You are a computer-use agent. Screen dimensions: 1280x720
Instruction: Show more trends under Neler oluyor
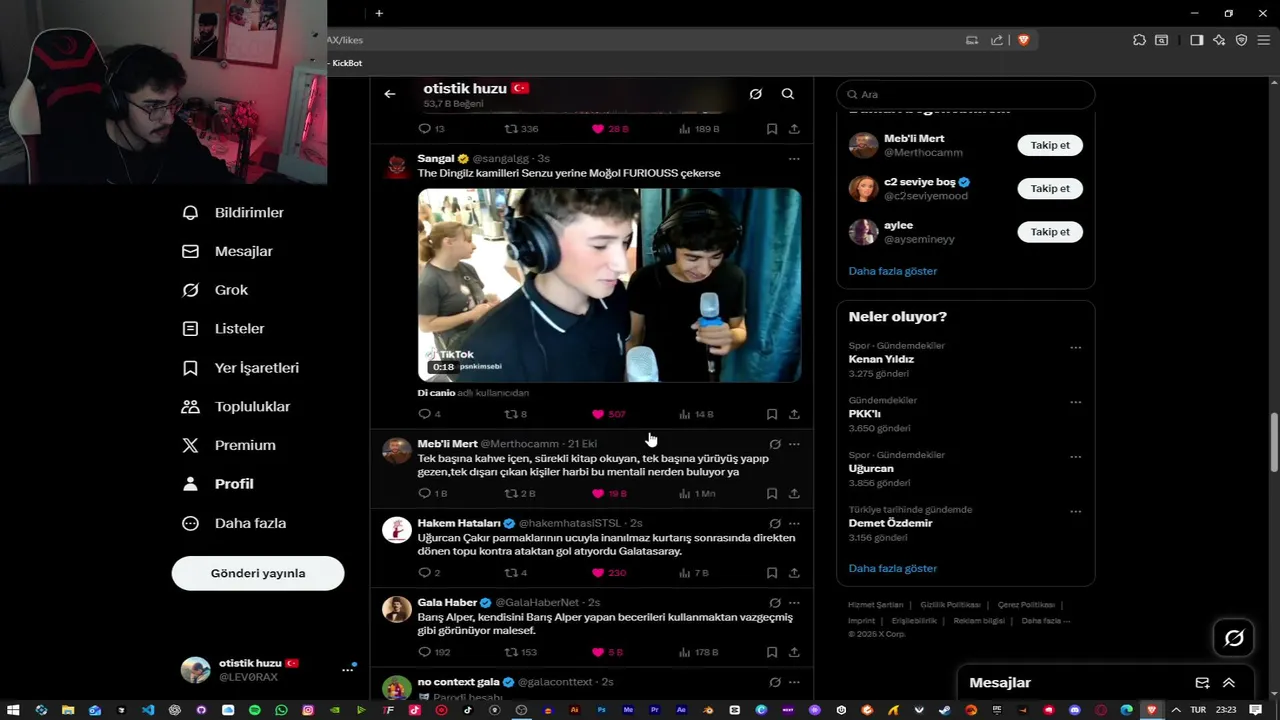[x=893, y=568]
